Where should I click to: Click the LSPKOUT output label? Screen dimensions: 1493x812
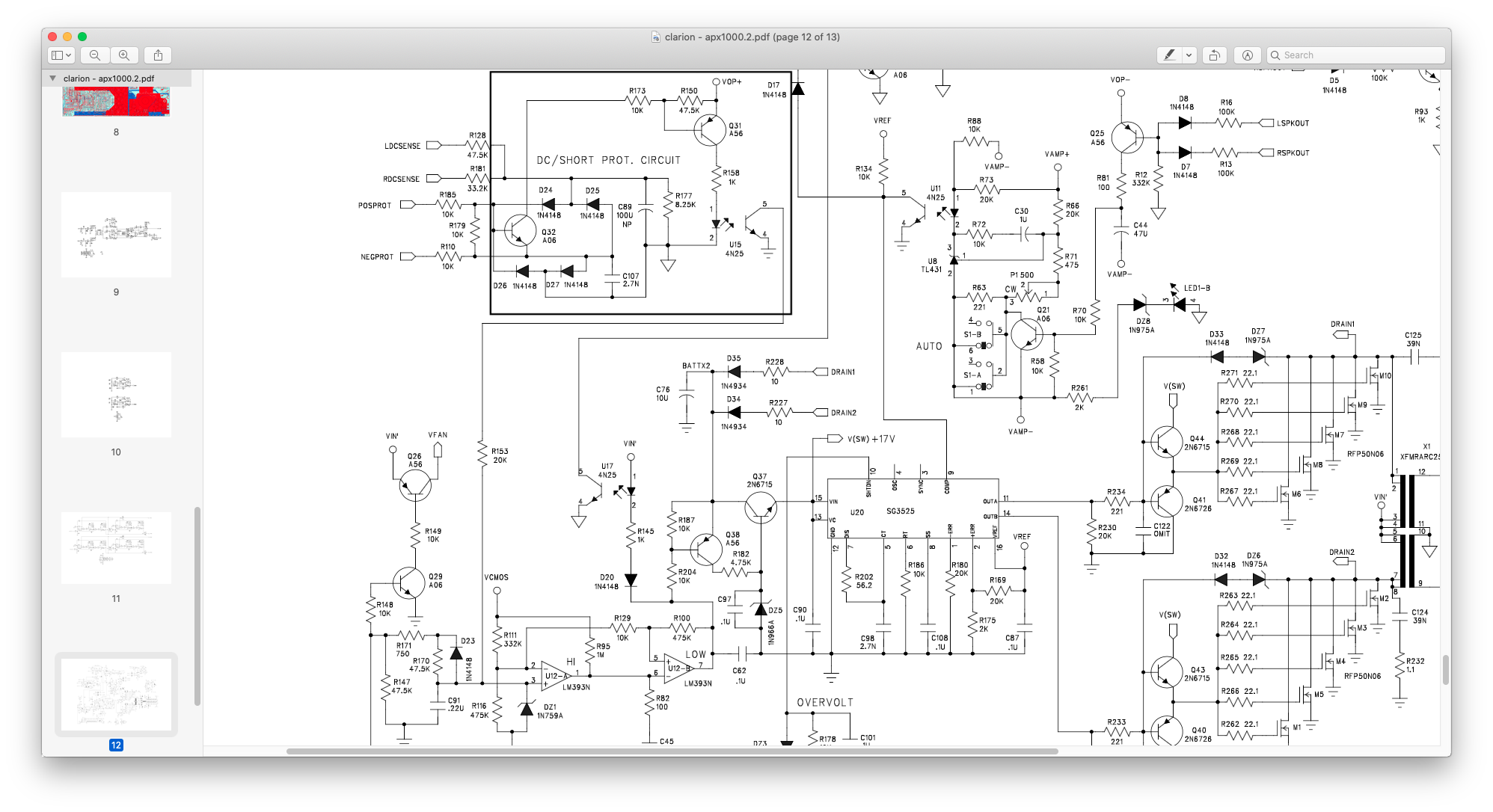coord(1293,123)
